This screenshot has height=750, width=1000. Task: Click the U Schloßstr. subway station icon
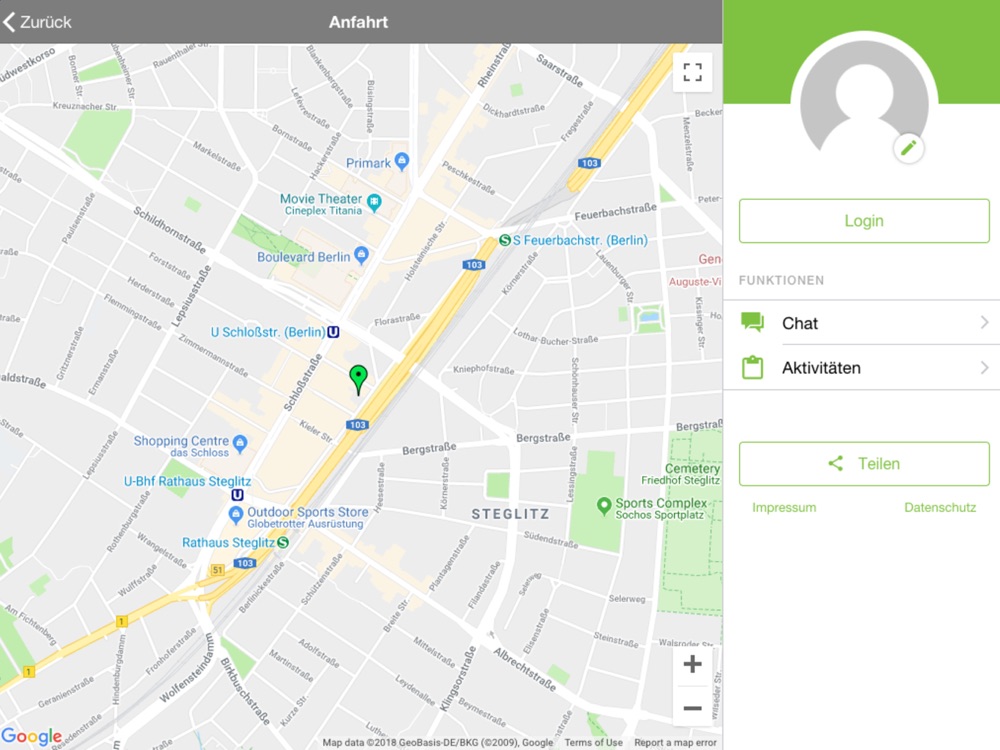tap(333, 332)
